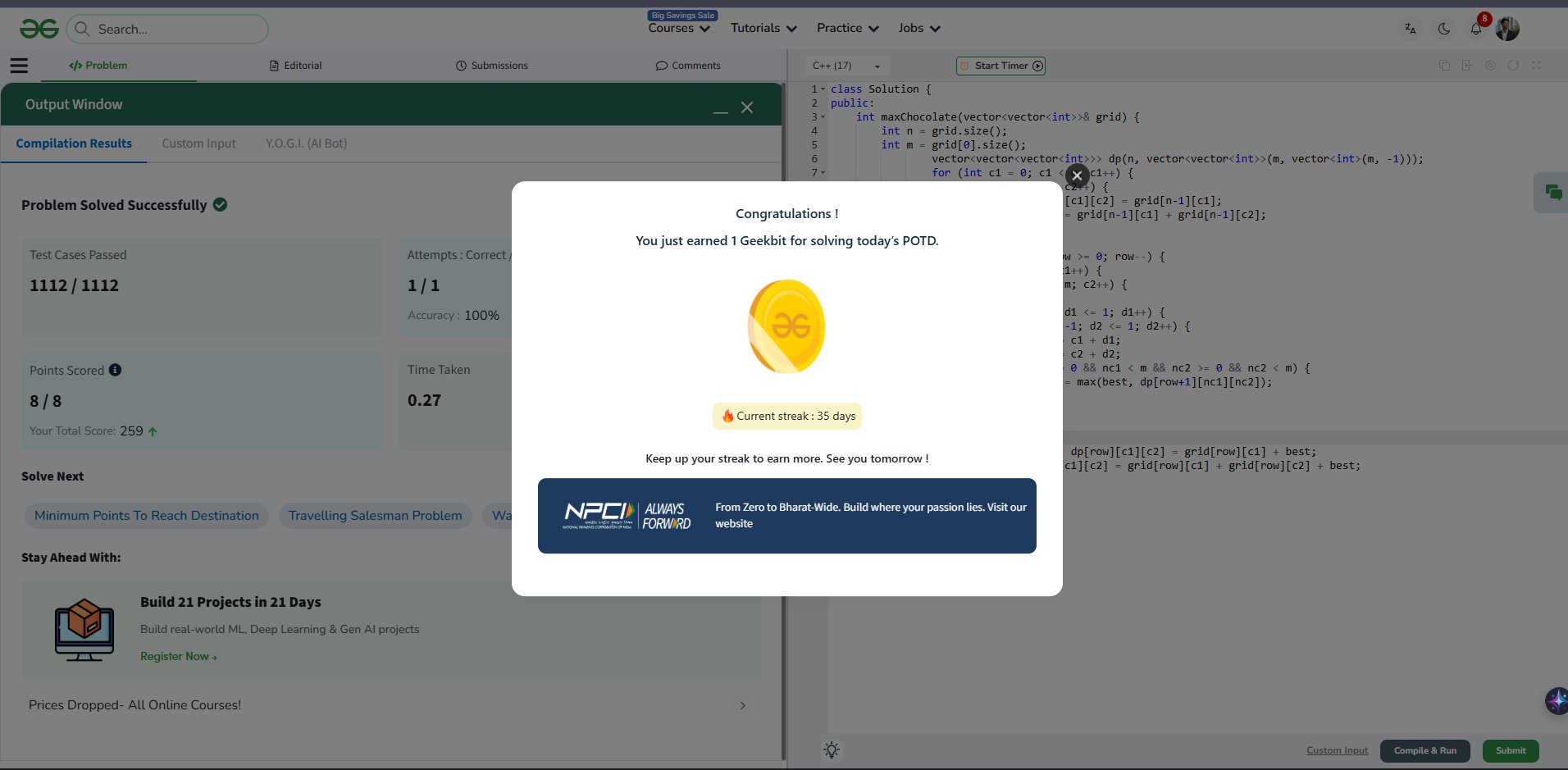
Task: Open the editor settings gear
Action: pyautogui.click(x=1490, y=66)
